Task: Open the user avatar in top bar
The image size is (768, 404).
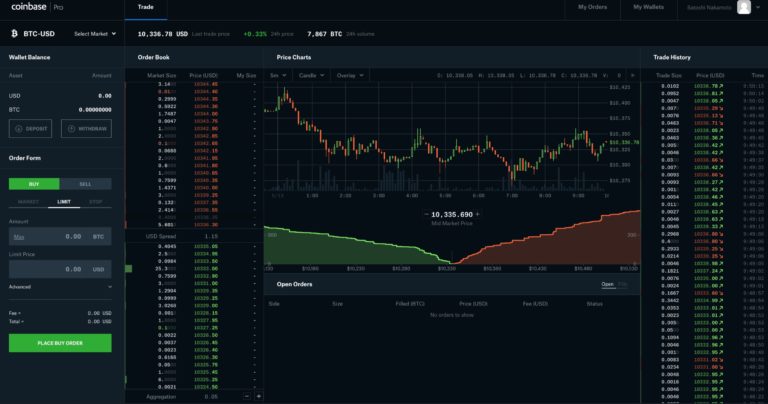Action: 744,7
